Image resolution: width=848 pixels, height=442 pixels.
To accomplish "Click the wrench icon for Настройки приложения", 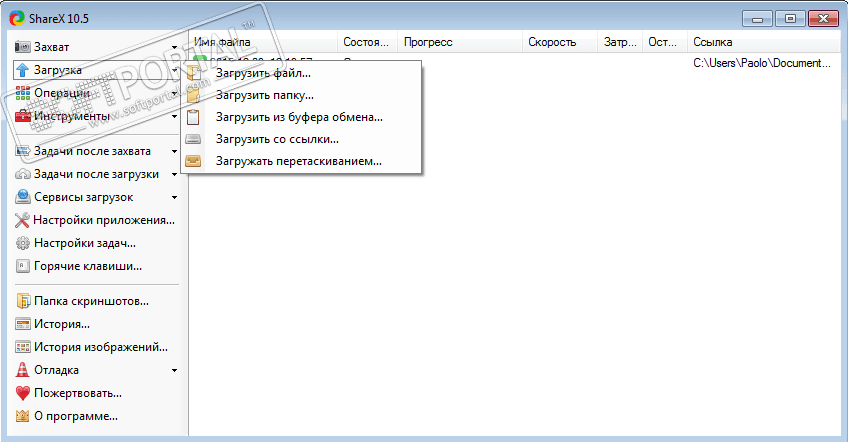I will point(22,220).
